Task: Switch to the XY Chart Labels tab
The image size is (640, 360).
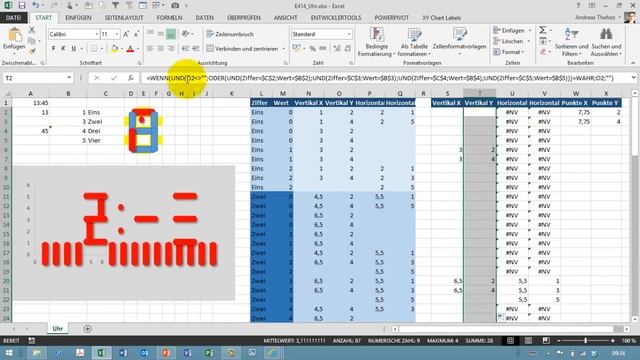Action: pos(441,18)
